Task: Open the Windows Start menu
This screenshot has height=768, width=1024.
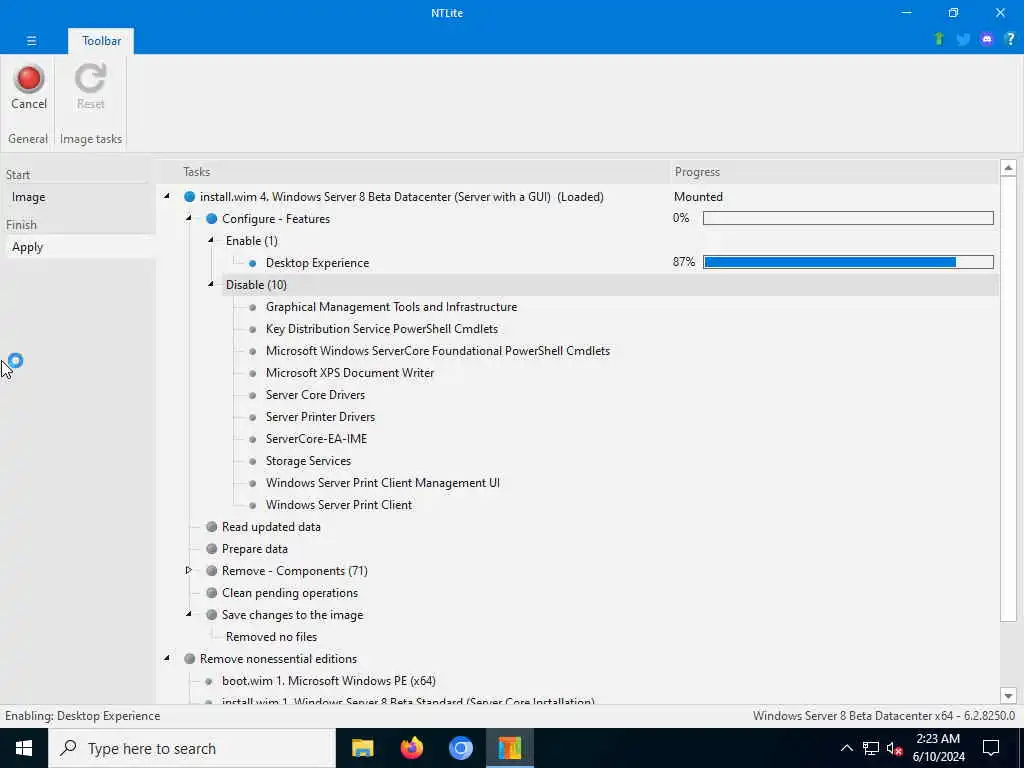Action: click(x=24, y=748)
